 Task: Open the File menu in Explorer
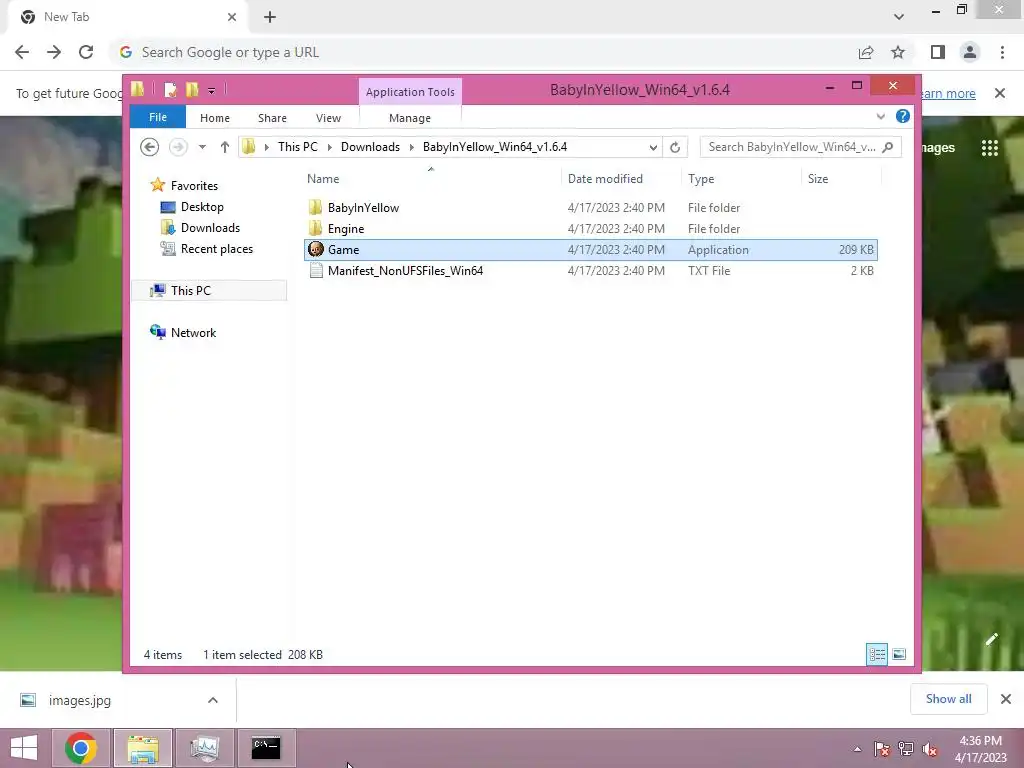pos(157,117)
